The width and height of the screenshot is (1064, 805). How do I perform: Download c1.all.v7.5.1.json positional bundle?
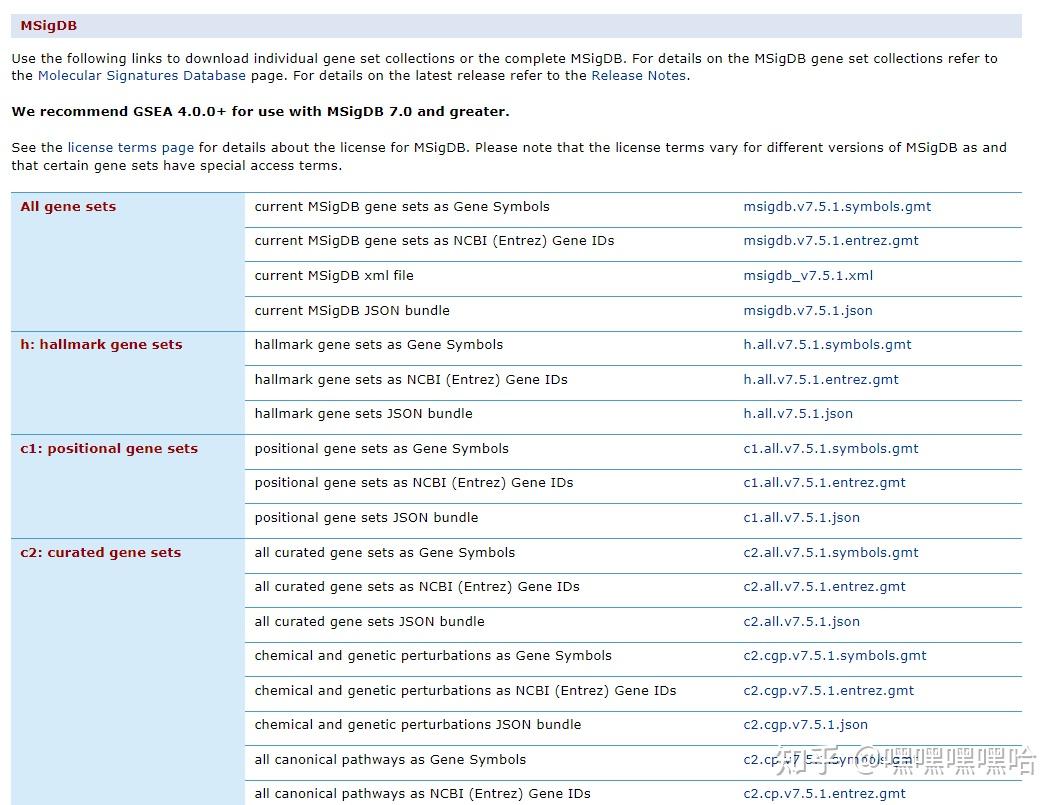801,517
